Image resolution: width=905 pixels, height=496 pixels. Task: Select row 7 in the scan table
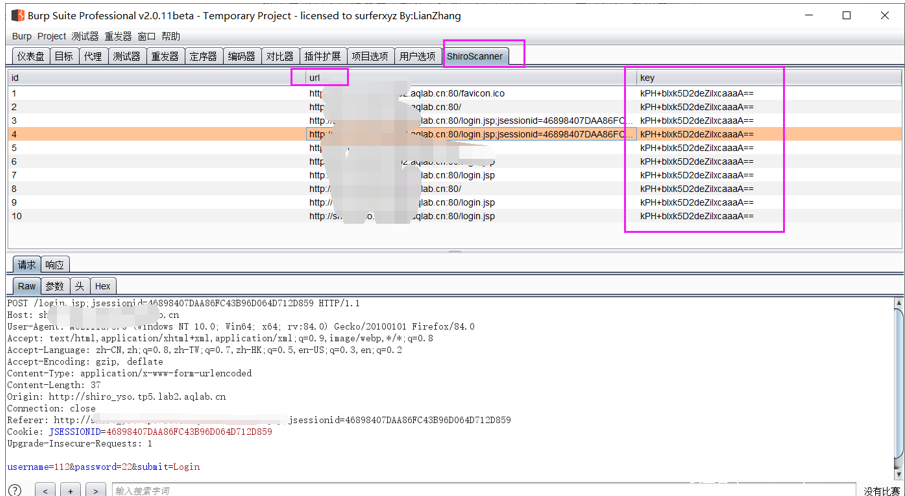(x=300, y=175)
